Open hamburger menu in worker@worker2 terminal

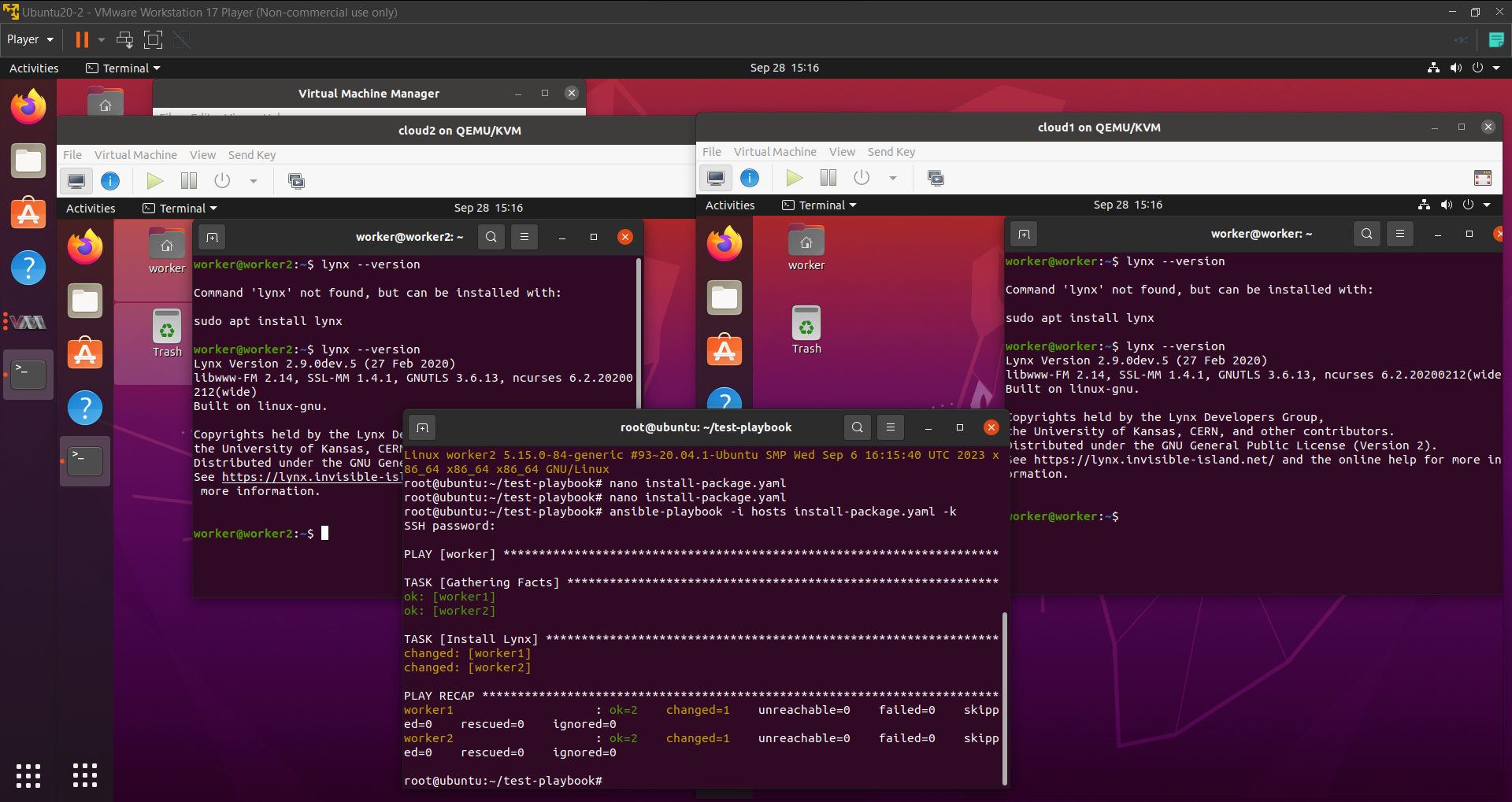coord(524,237)
